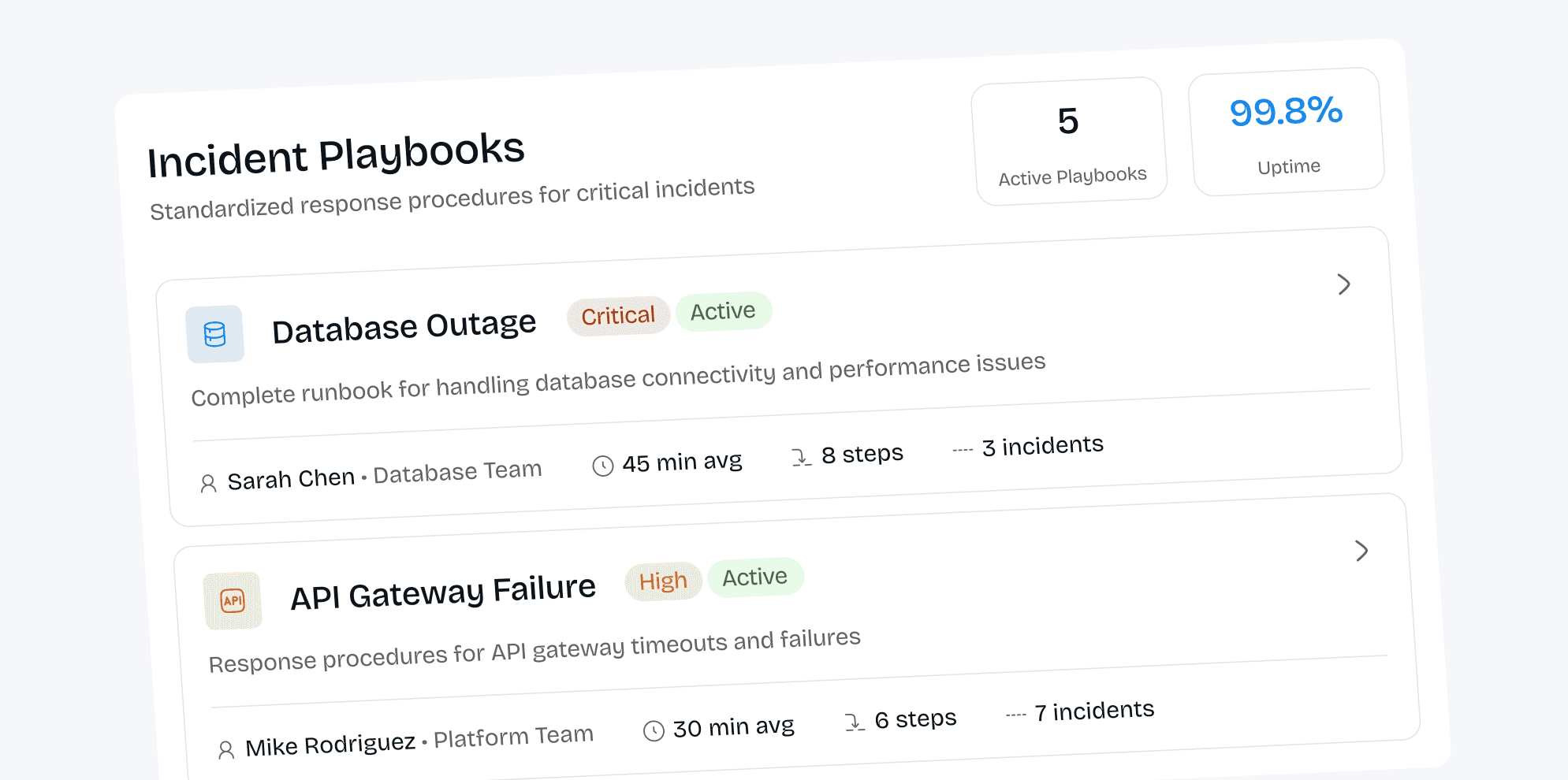Viewport: 1568px width, 780px height.
Task: Click the Database Outage runbook description
Action: pos(619,379)
